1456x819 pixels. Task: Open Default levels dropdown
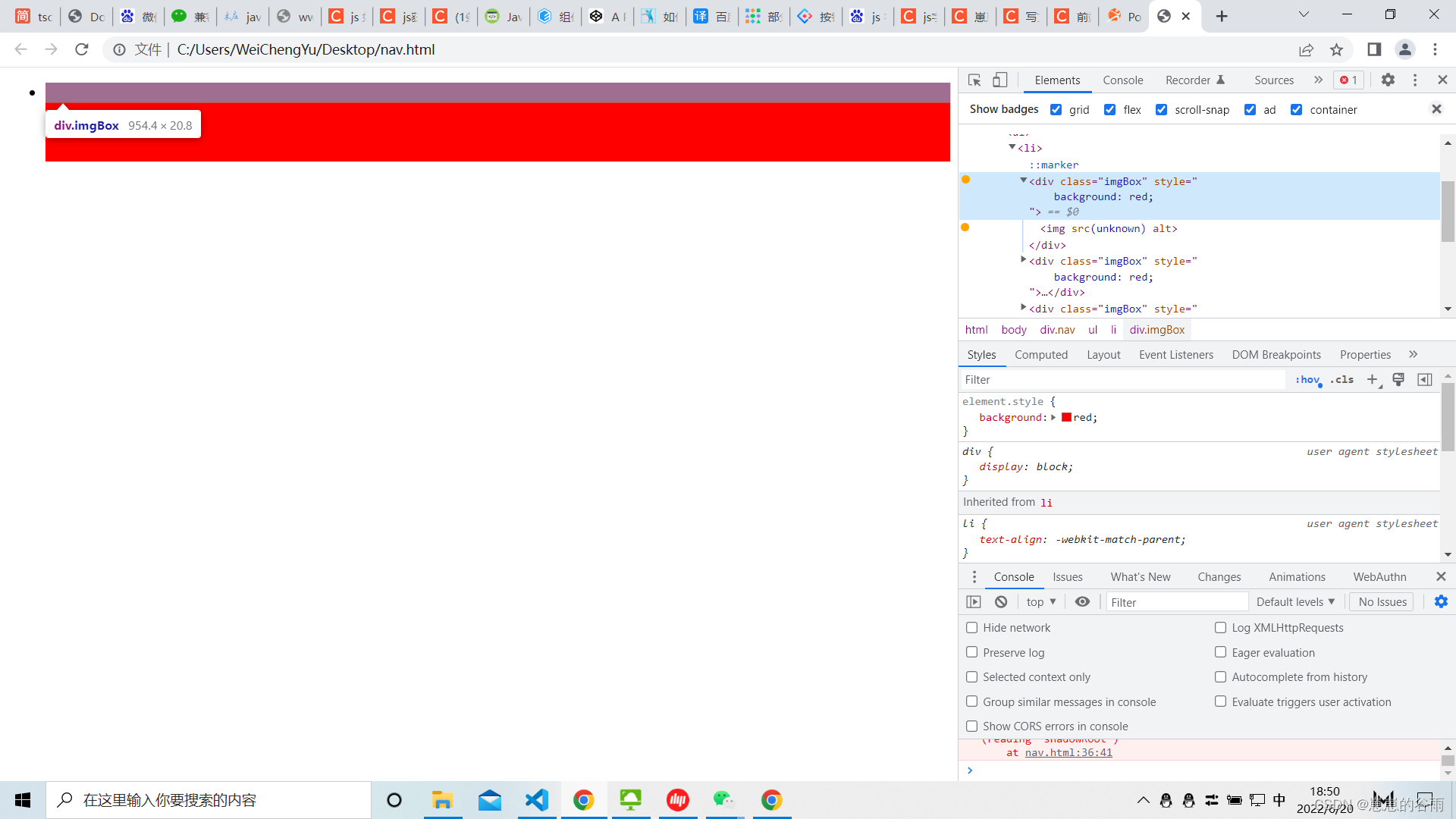pos(1295,601)
